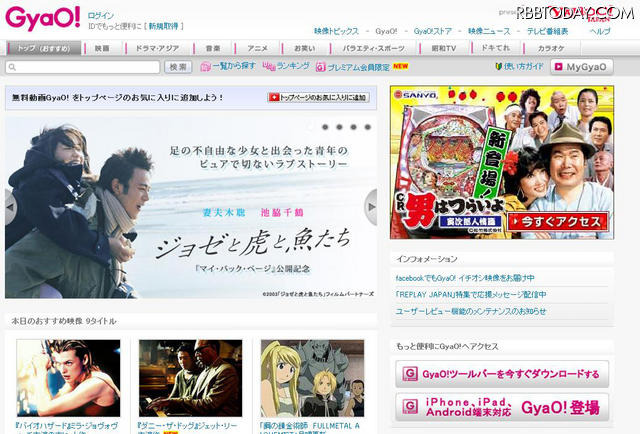640x434 pixels.
Task: Switch to the カラオケ tab
Action: (551, 48)
